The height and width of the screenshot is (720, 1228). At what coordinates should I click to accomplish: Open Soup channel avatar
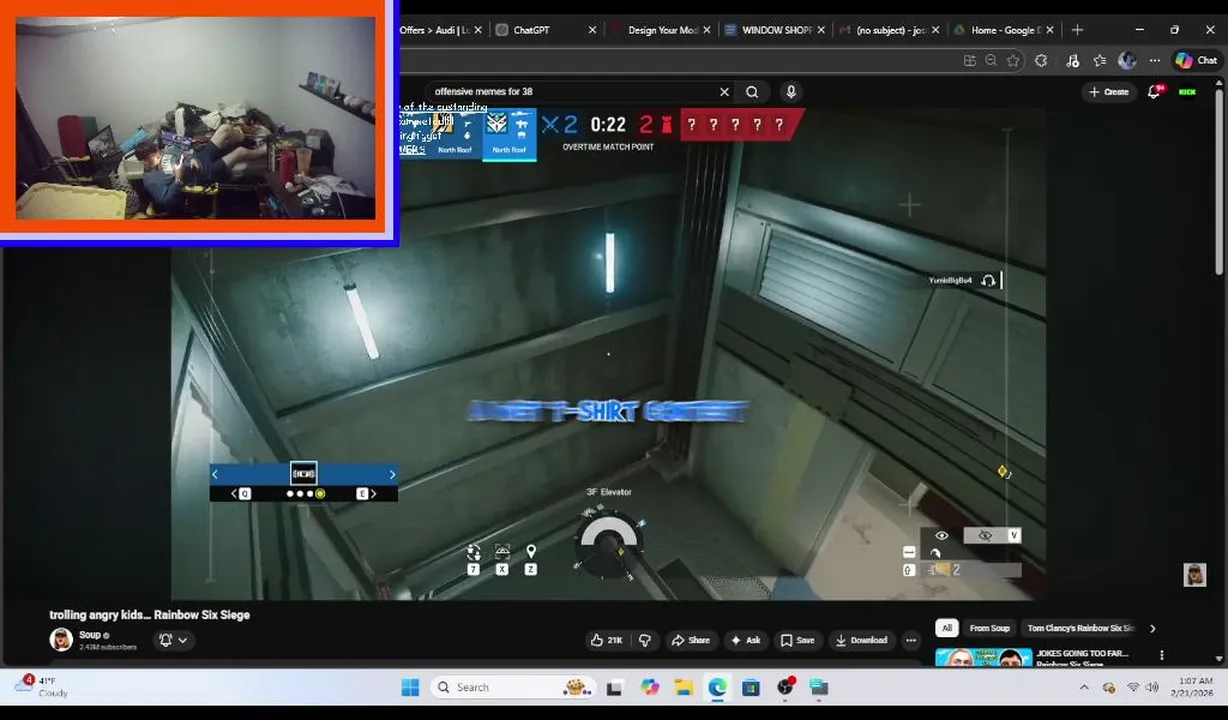61,639
